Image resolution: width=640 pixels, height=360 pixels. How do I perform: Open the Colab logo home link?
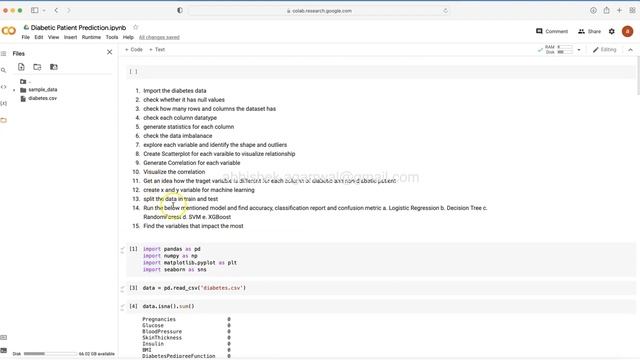coord(9,31)
